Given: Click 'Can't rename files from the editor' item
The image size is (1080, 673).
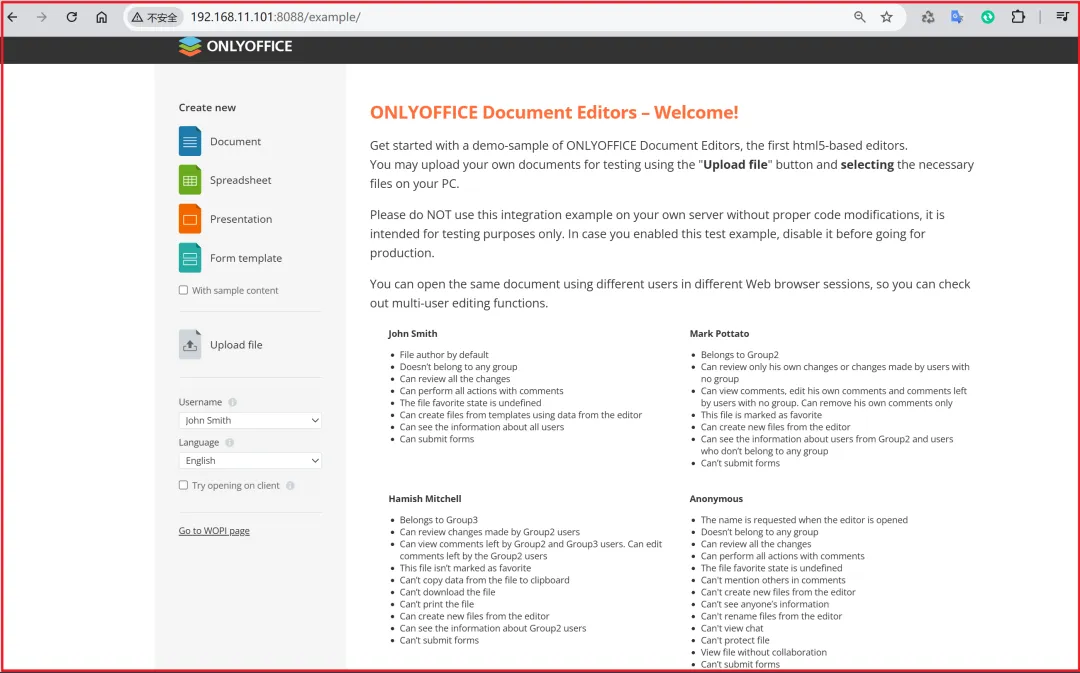Looking at the screenshot, I should pyautogui.click(x=771, y=616).
